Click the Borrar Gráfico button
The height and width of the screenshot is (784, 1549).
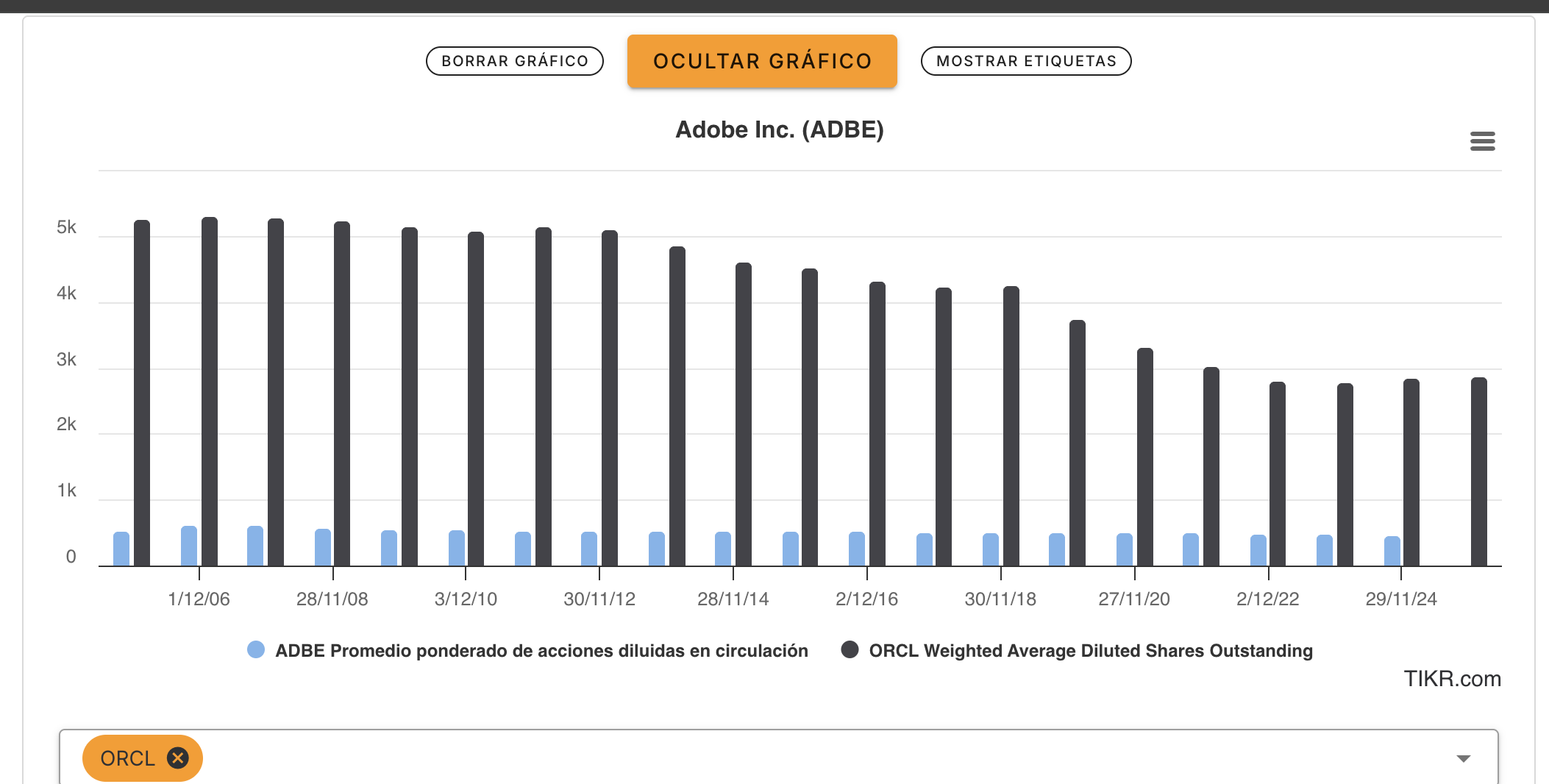[x=514, y=61]
